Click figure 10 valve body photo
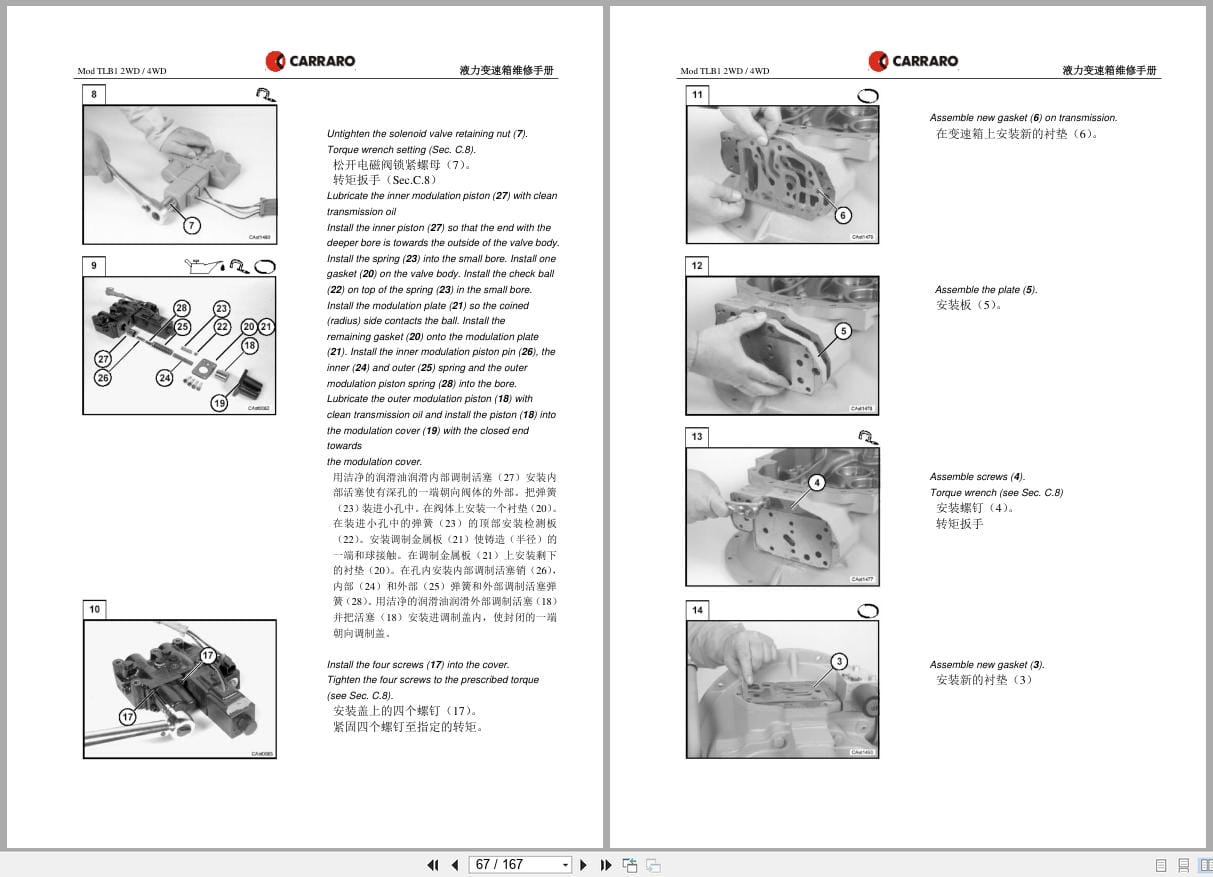This screenshot has width=1213, height=877. [x=179, y=689]
